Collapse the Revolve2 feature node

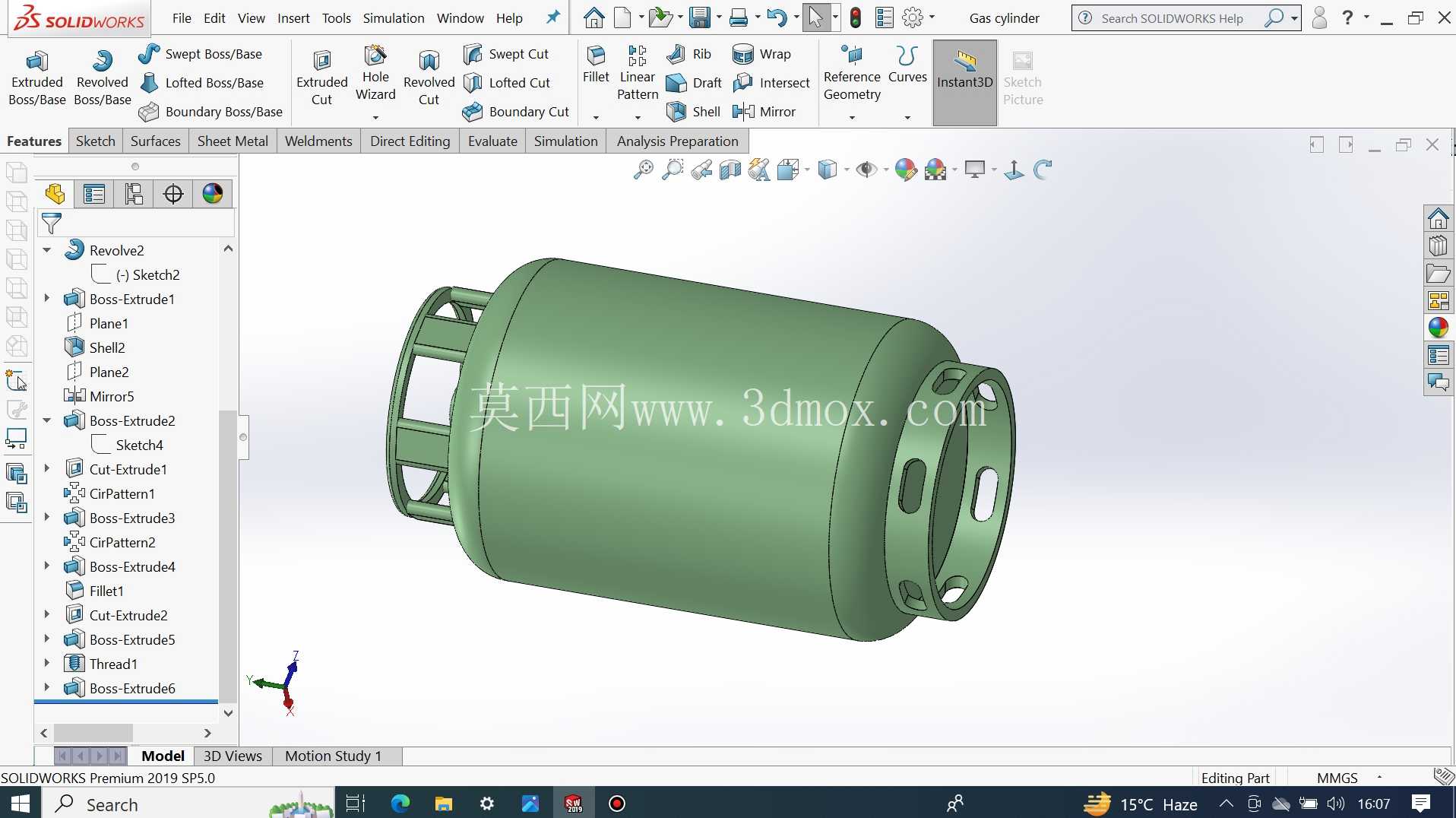coord(47,250)
